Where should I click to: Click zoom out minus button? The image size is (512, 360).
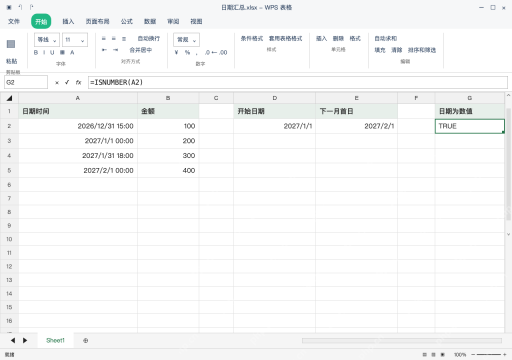pyautogui.click(x=473, y=354)
